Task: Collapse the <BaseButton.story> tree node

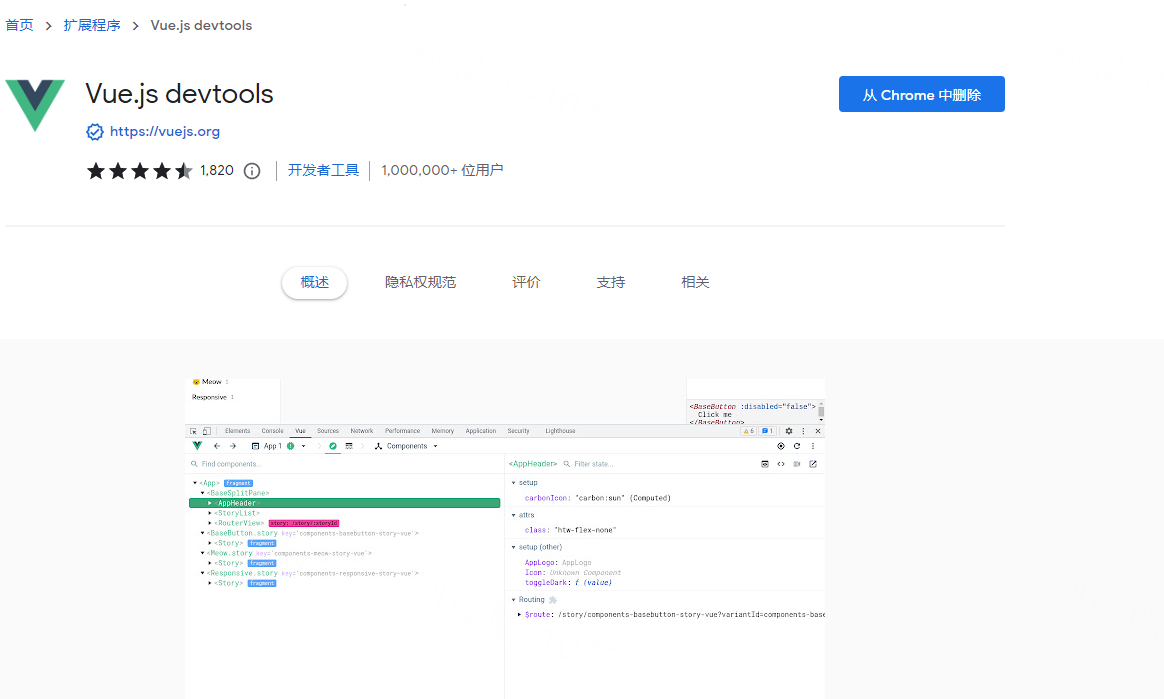Action: tap(203, 533)
